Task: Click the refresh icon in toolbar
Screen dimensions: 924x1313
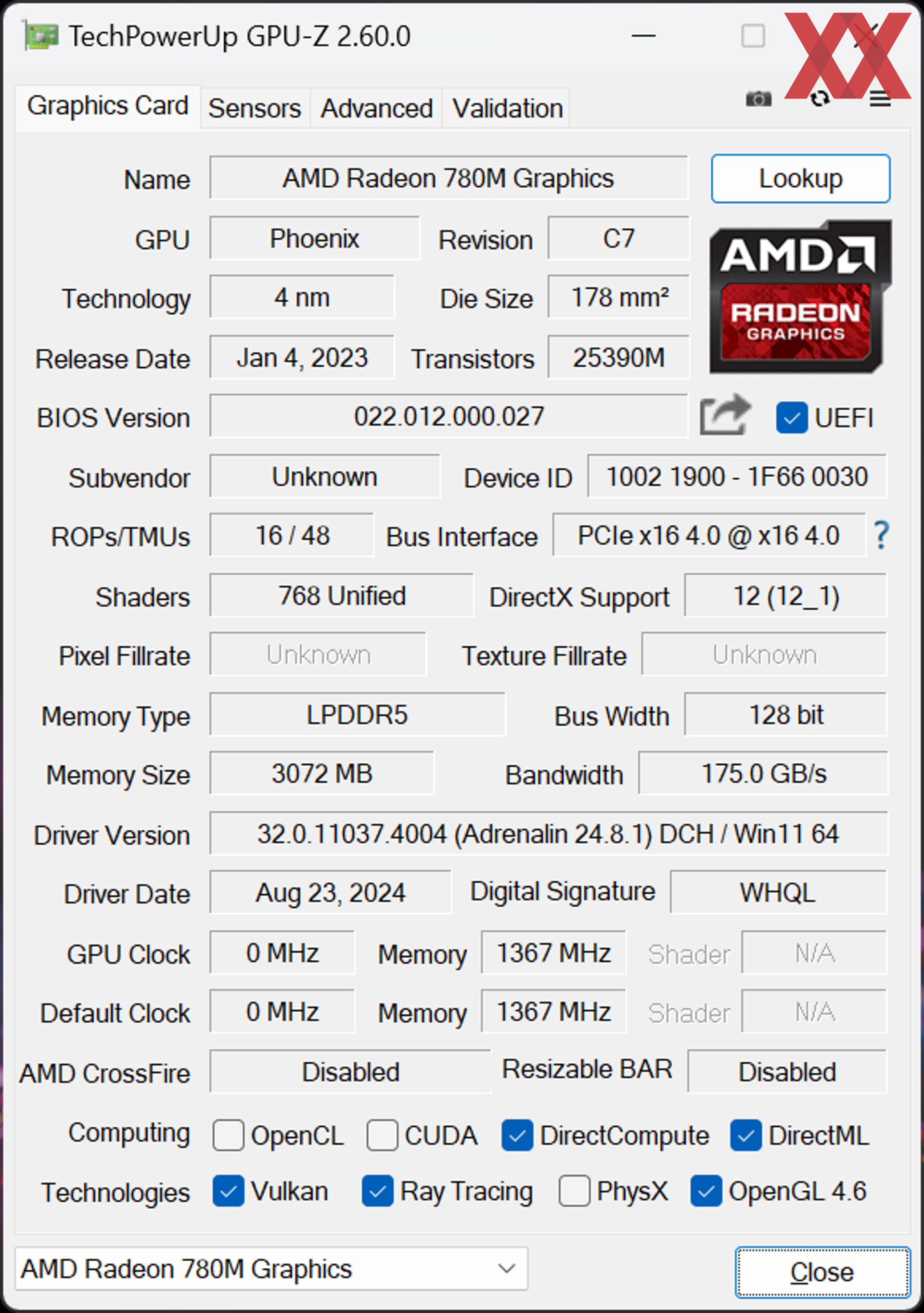Action: [820, 99]
